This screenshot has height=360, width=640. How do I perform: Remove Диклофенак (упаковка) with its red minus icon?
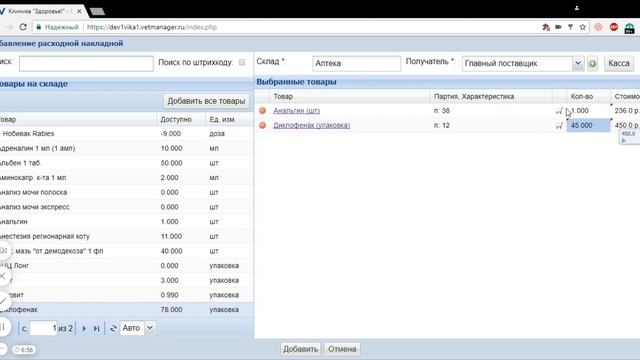pyautogui.click(x=262, y=125)
